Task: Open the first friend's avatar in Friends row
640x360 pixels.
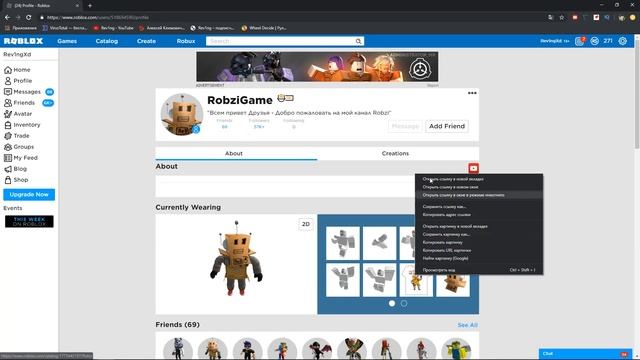Action: [x=178, y=348]
